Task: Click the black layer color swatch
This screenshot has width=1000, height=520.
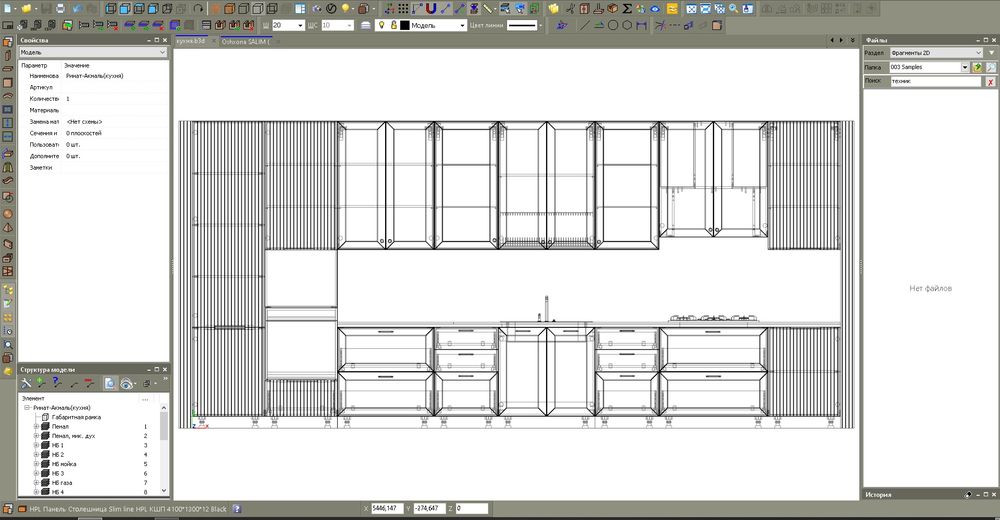Action: click(404, 25)
